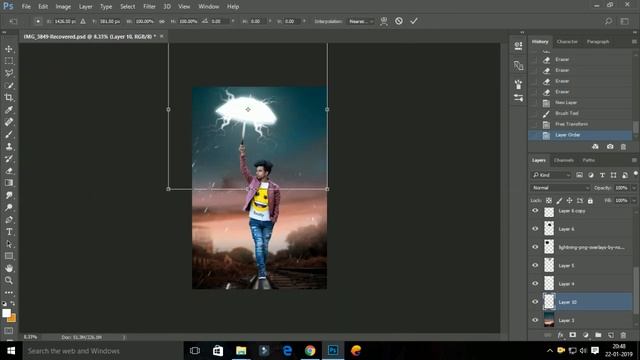Click the Layer 3 thumbnail
The image size is (640, 360).
[549, 320]
